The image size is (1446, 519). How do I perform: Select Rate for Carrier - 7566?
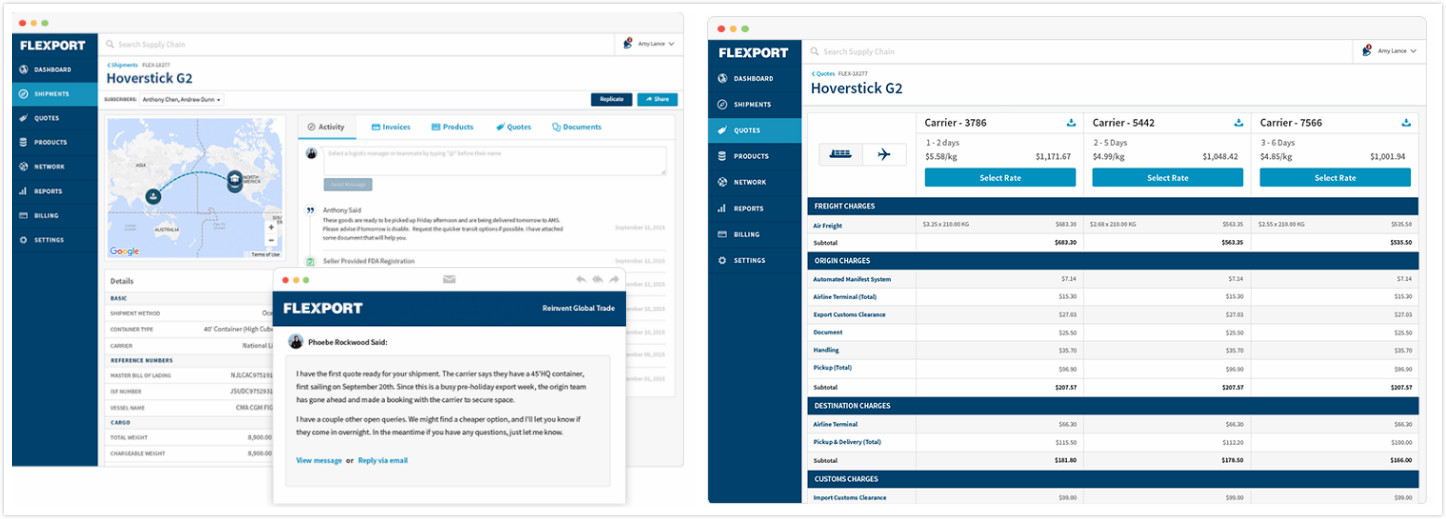(1335, 177)
